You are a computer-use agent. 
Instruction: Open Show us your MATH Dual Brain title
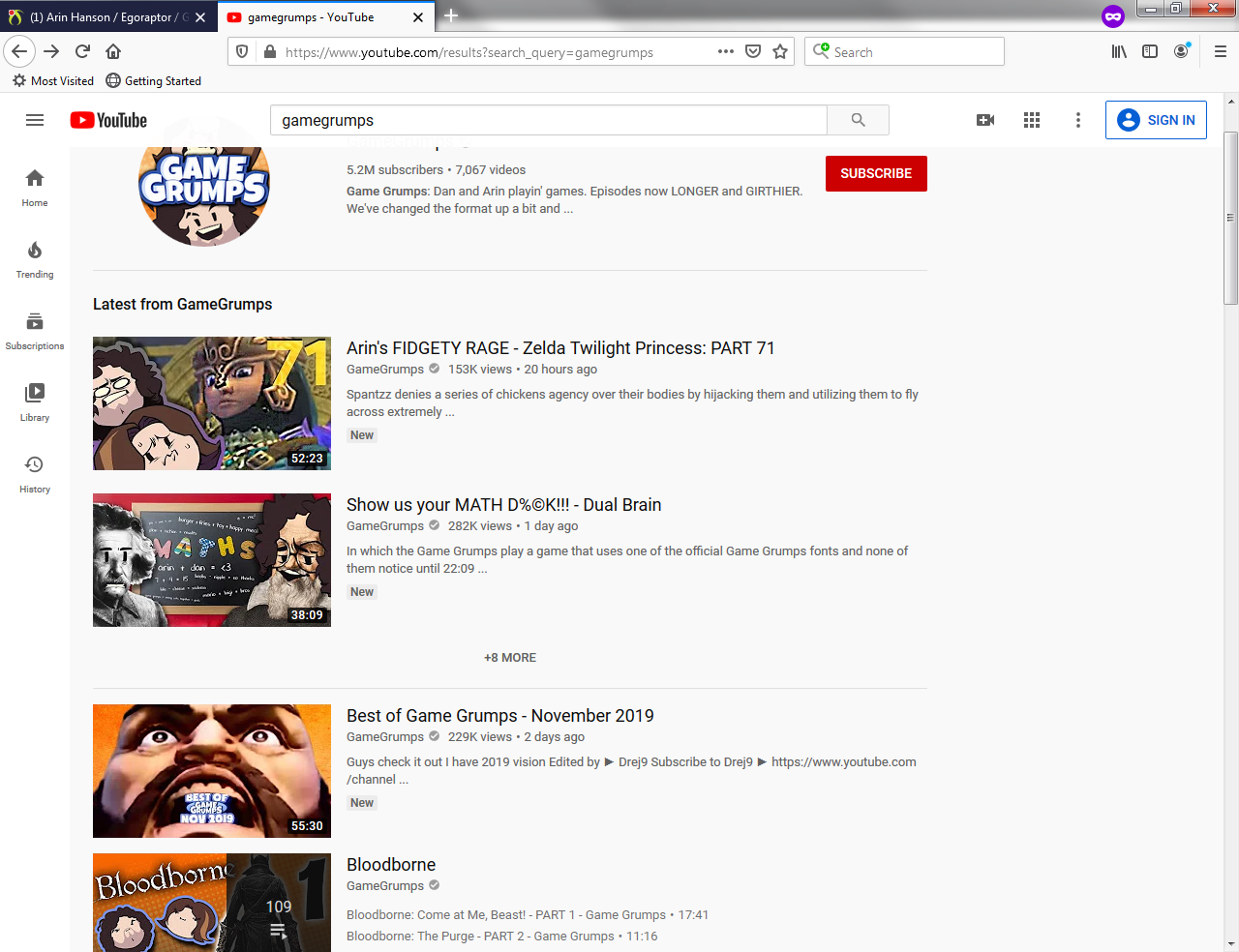click(504, 505)
